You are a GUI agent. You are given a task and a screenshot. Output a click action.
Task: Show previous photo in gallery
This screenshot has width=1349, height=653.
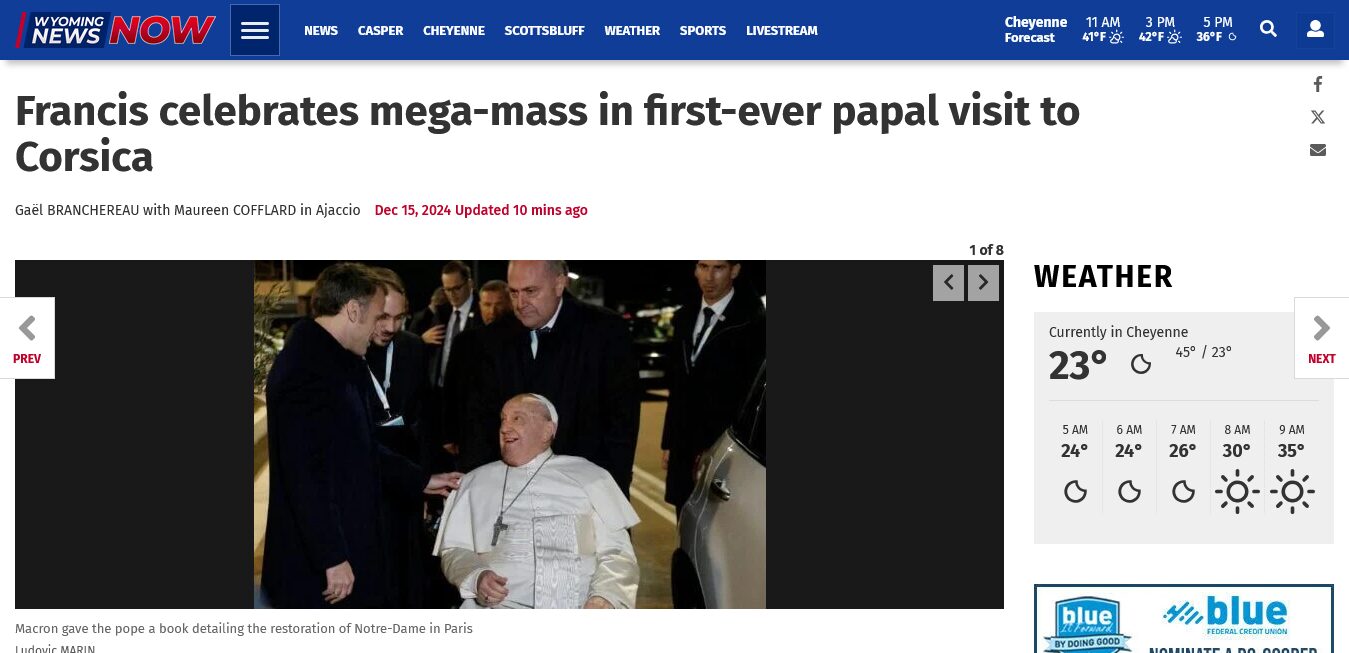coord(948,283)
